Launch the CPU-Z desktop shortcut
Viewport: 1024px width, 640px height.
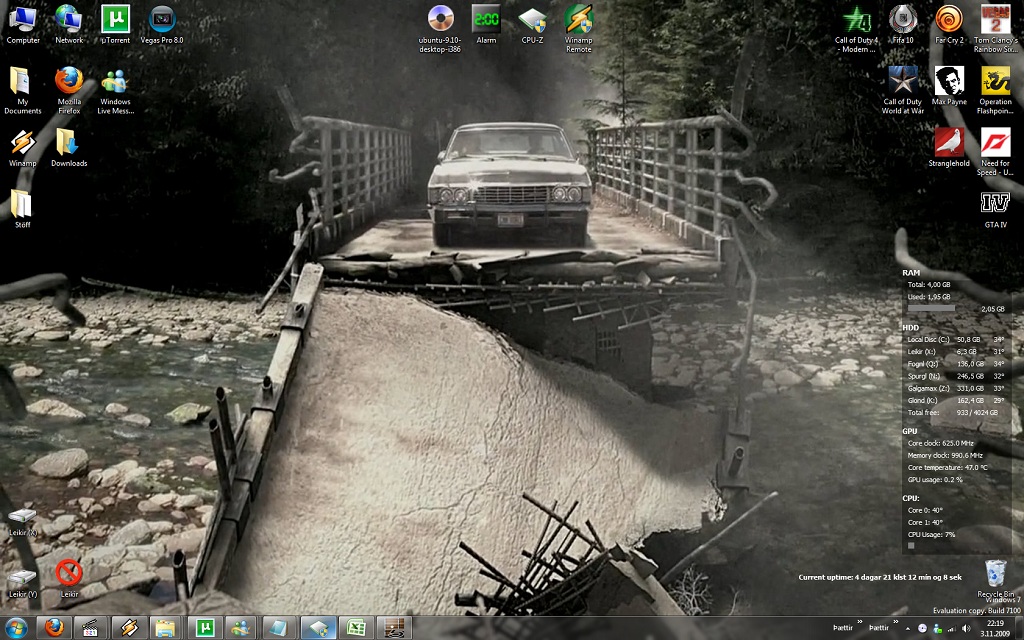pos(532,25)
